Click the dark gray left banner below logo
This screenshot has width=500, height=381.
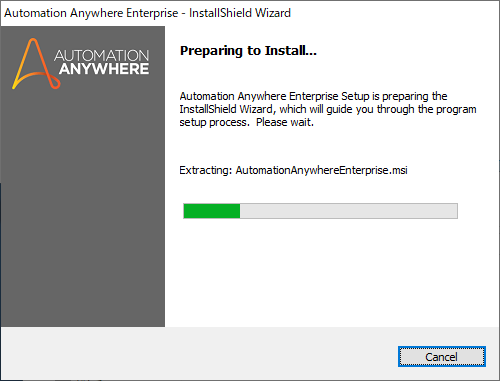(83, 207)
